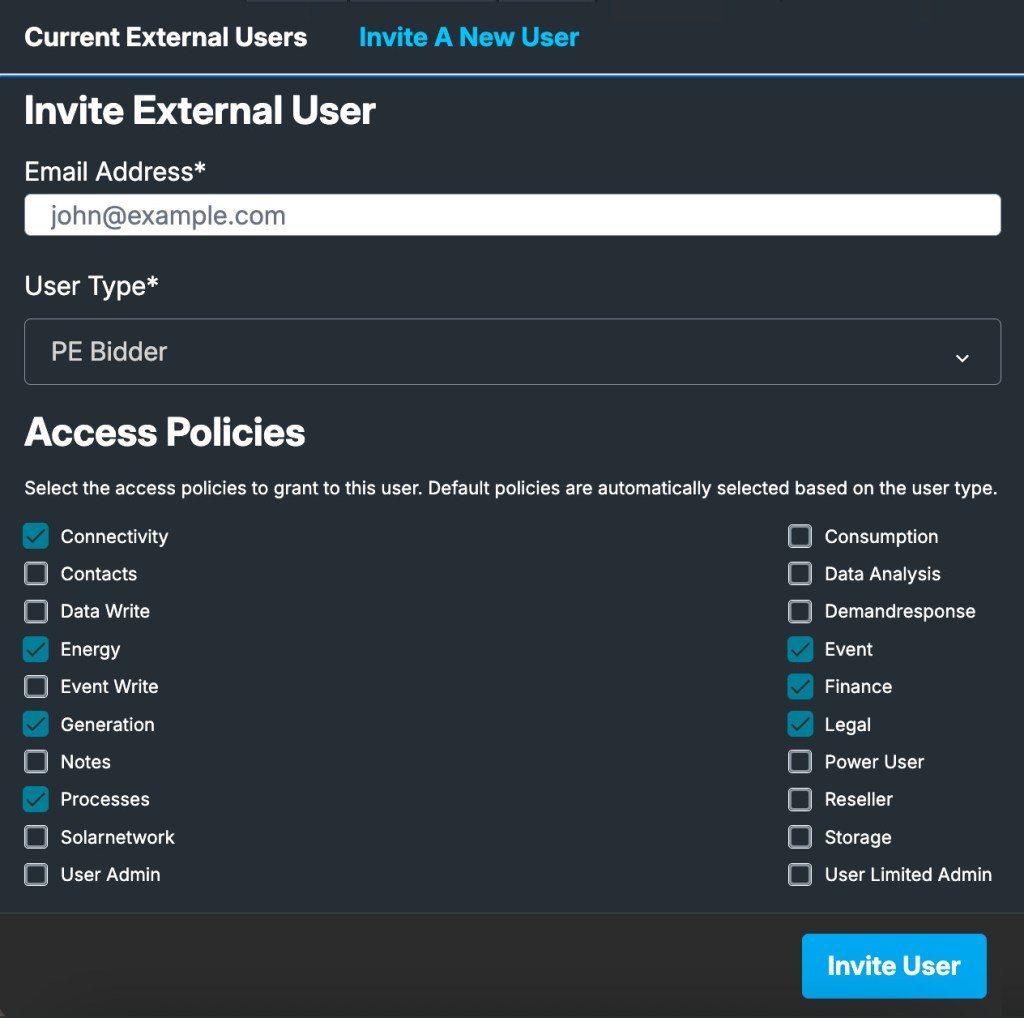The image size is (1024, 1018).
Task: Uncheck the Generation policy checkbox
Action: [x=36, y=725]
